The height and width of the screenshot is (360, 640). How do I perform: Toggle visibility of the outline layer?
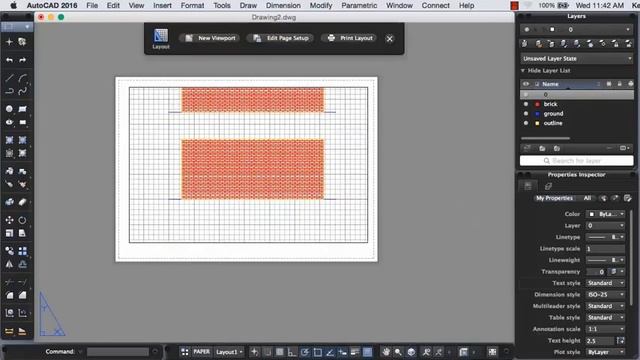(x=526, y=123)
